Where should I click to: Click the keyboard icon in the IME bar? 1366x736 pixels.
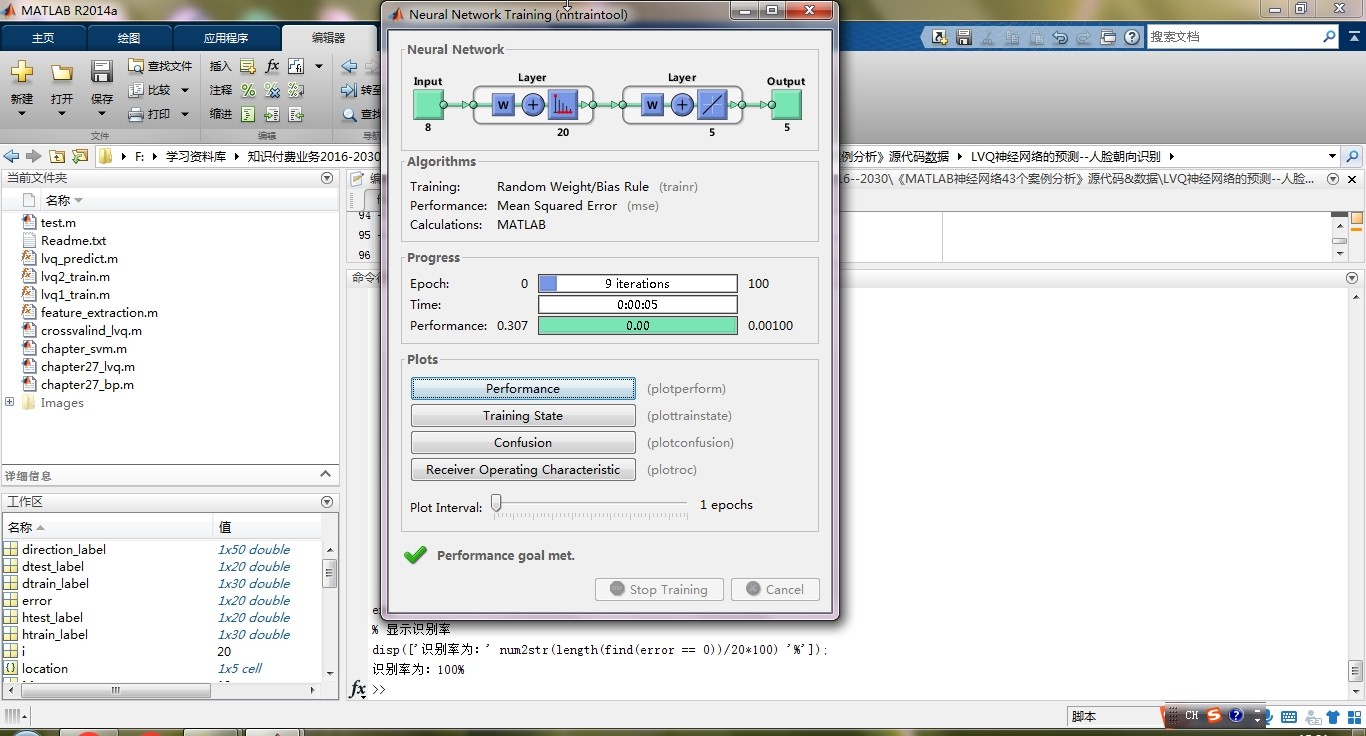point(1289,716)
